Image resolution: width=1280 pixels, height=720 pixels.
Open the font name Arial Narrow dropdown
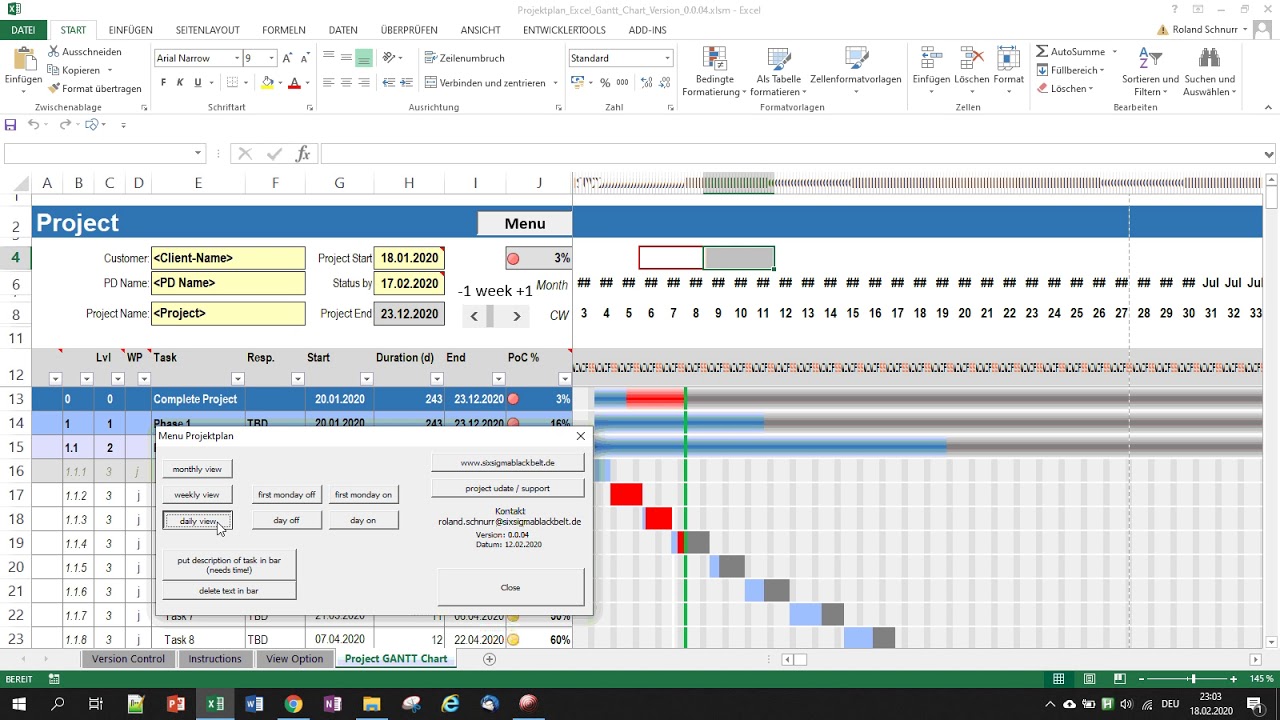[237, 58]
